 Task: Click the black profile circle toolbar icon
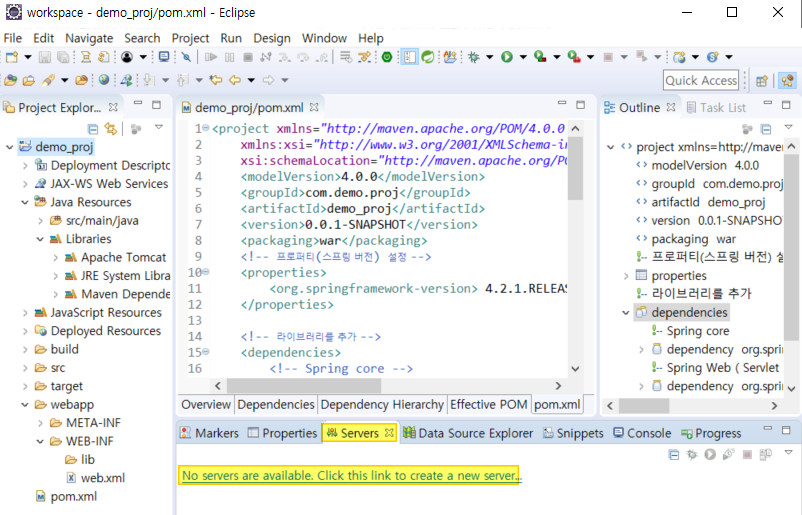pos(127,57)
